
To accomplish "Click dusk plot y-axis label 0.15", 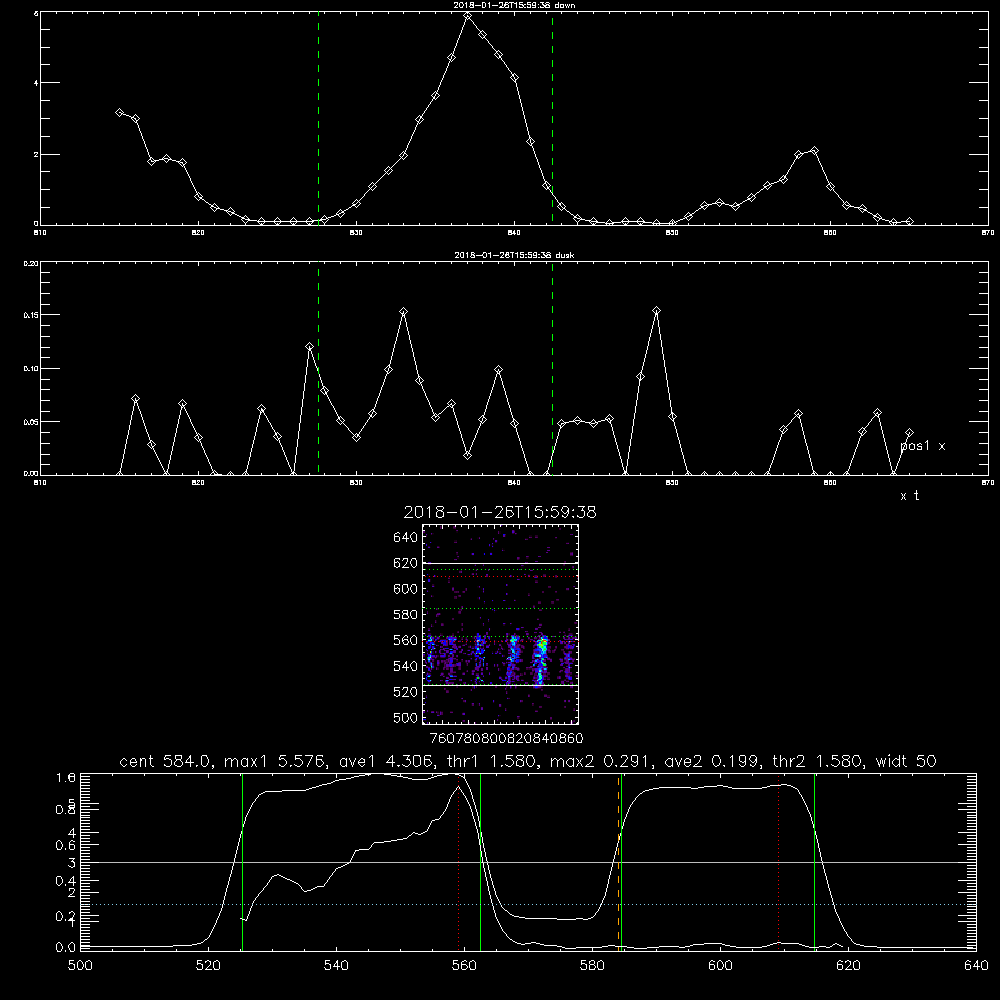I will click(x=31, y=315).
